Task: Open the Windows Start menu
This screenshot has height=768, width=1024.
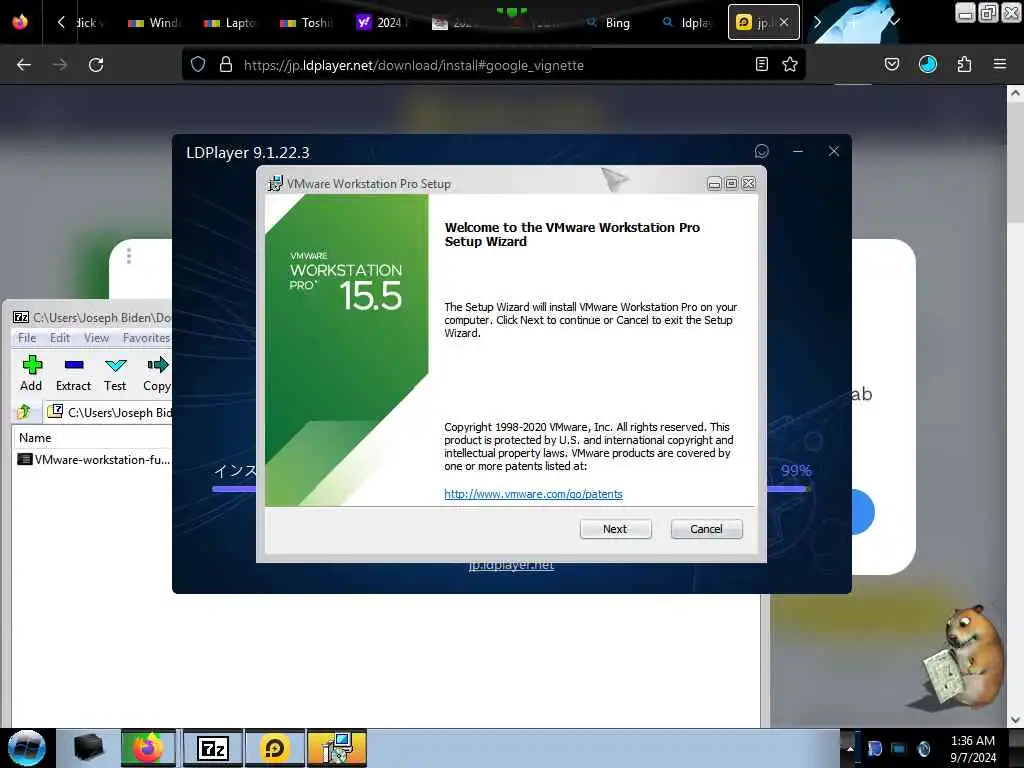Action: click(x=27, y=748)
